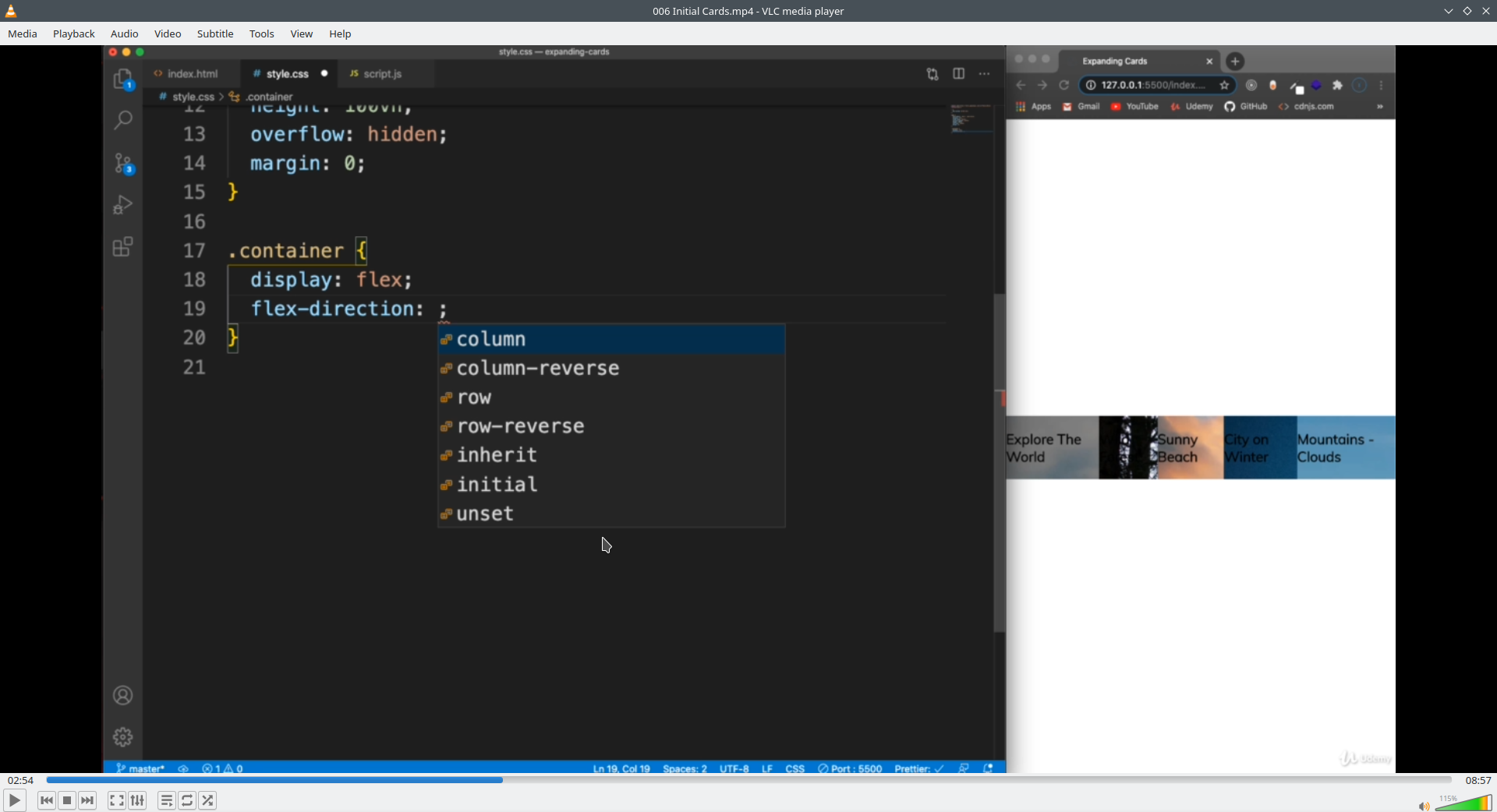
Task: Stop playback in VLC
Action: tap(67, 800)
